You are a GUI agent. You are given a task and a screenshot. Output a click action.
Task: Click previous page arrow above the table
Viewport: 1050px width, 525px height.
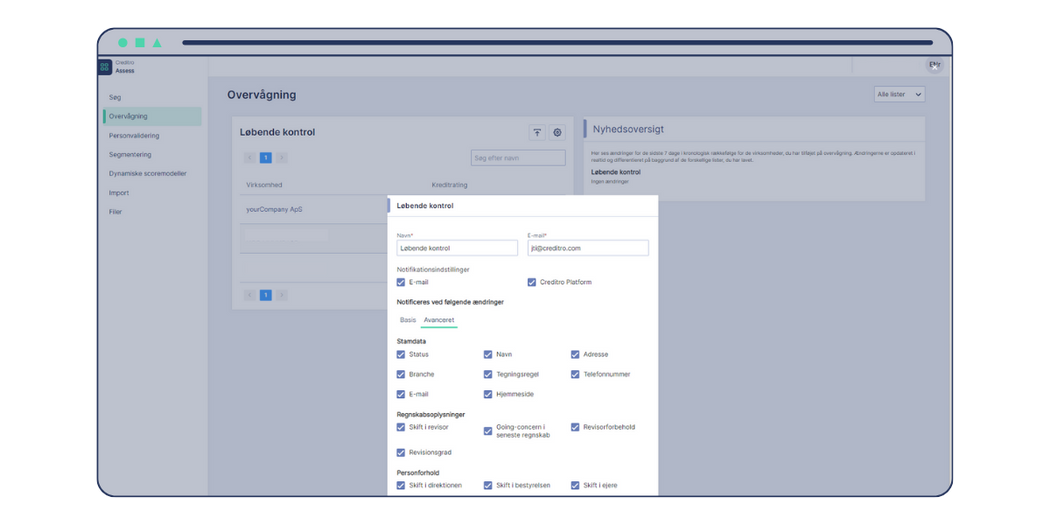[x=250, y=158]
